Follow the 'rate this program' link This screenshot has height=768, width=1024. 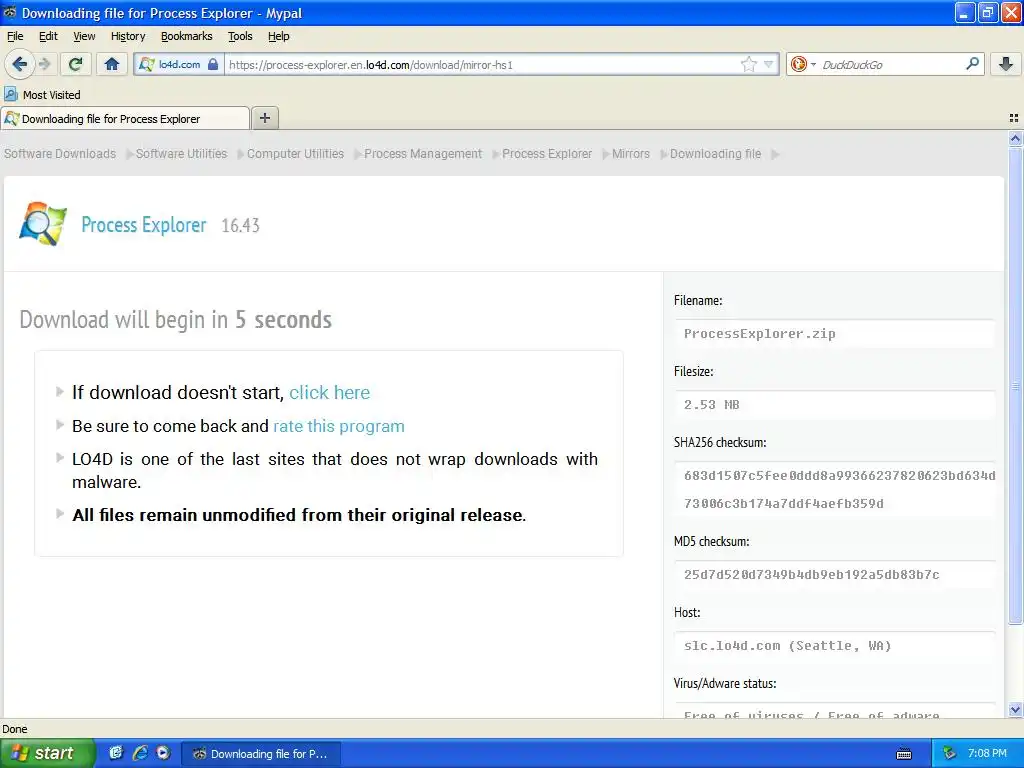pyautogui.click(x=338, y=426)
